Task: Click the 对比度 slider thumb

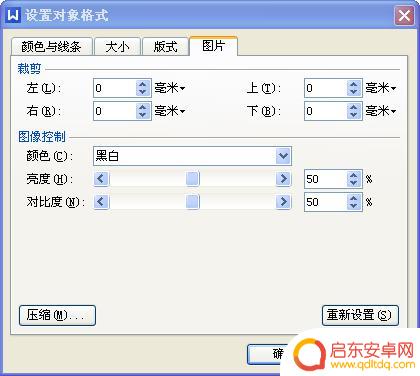Action: (192, 202)
